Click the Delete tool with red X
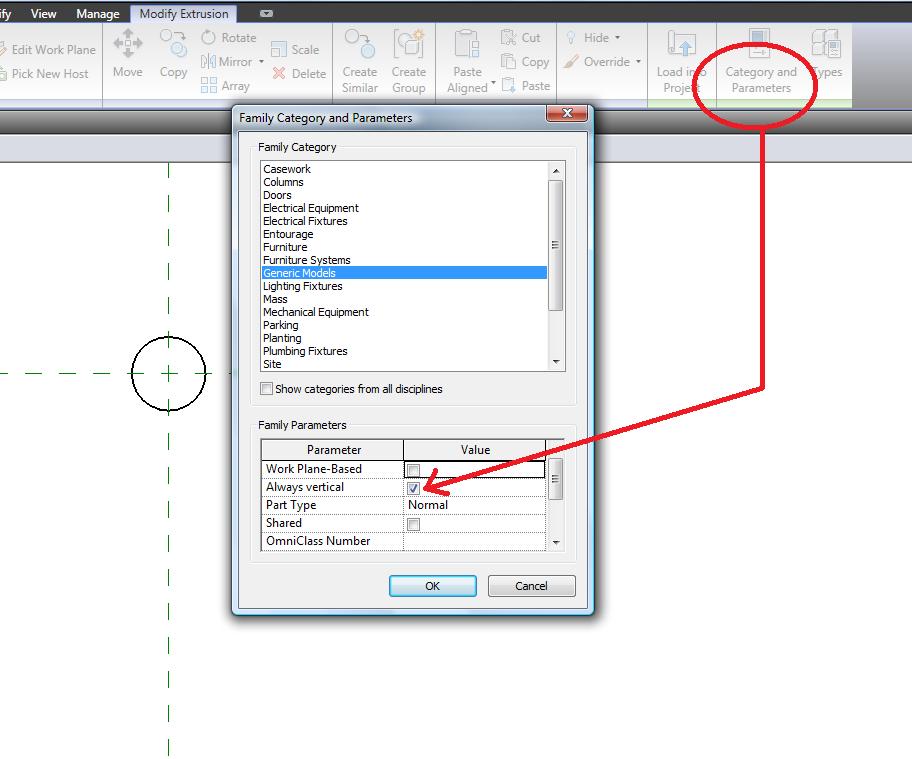The height and width of the screenshot is (759, 912). [x=299, y=74]
